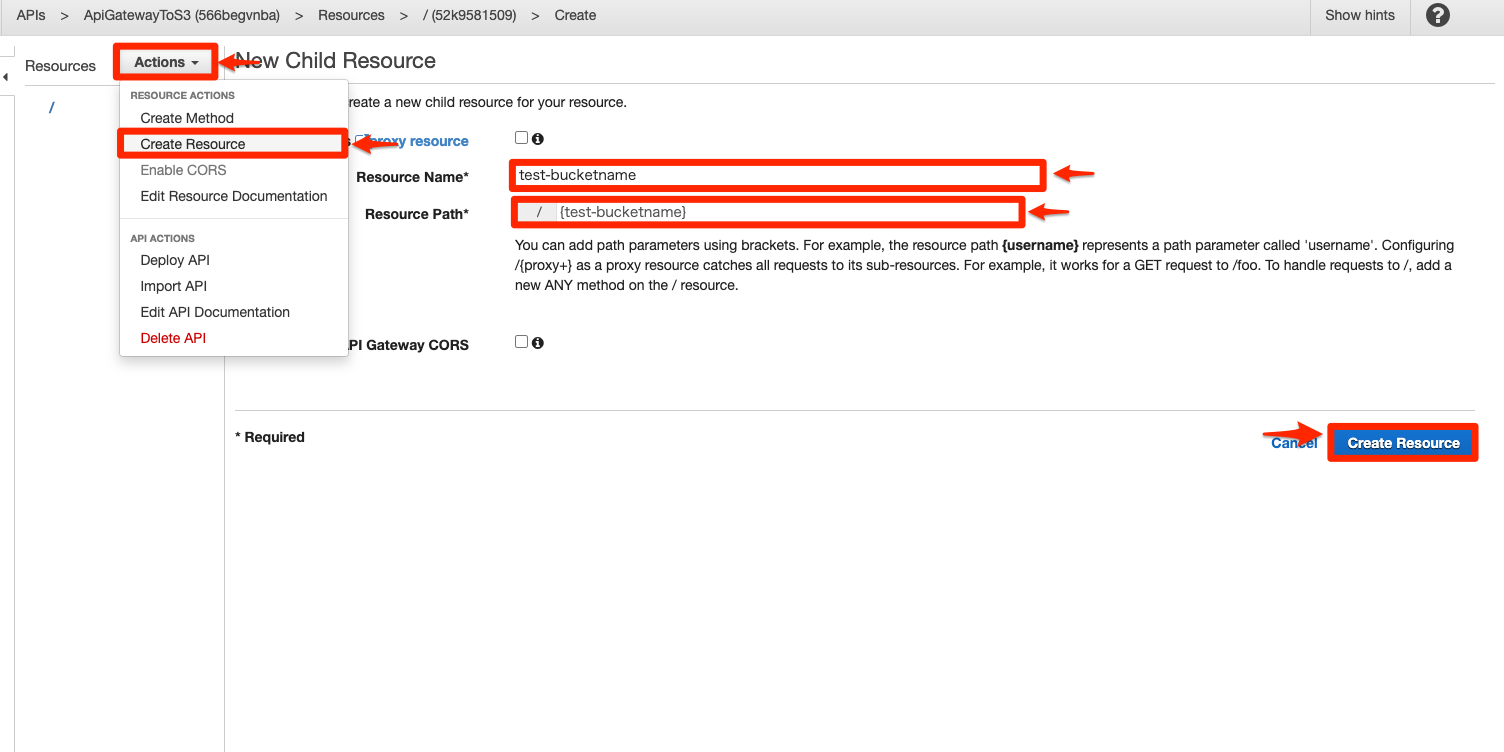
Task: Select Create Resource from the Actions menu
Action: click(x=191, y=143)
